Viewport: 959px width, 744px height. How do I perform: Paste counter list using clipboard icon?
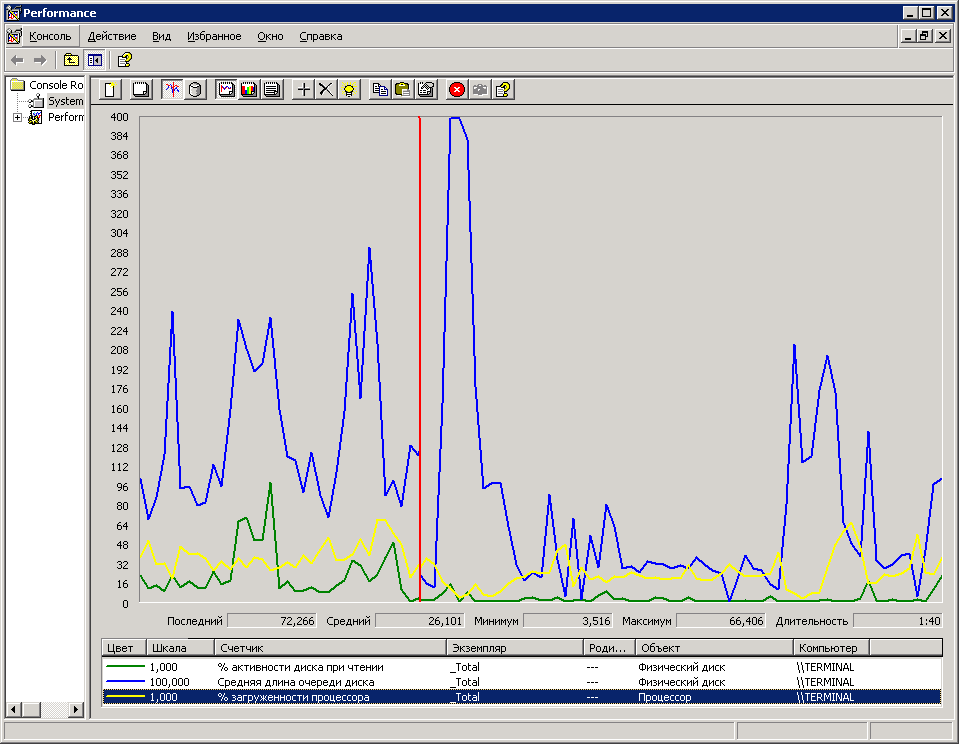click(x=402, y=89)
